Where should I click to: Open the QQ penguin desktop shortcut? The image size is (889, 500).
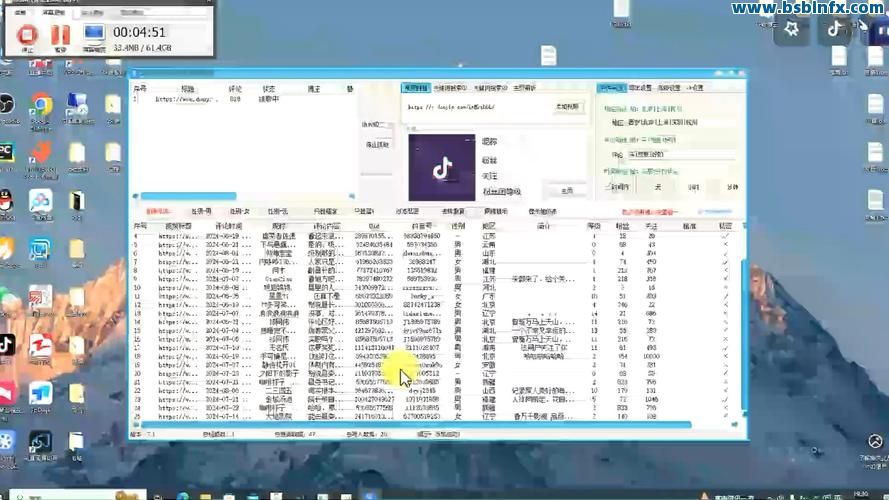pyautogui.click(x=6, y=200)
